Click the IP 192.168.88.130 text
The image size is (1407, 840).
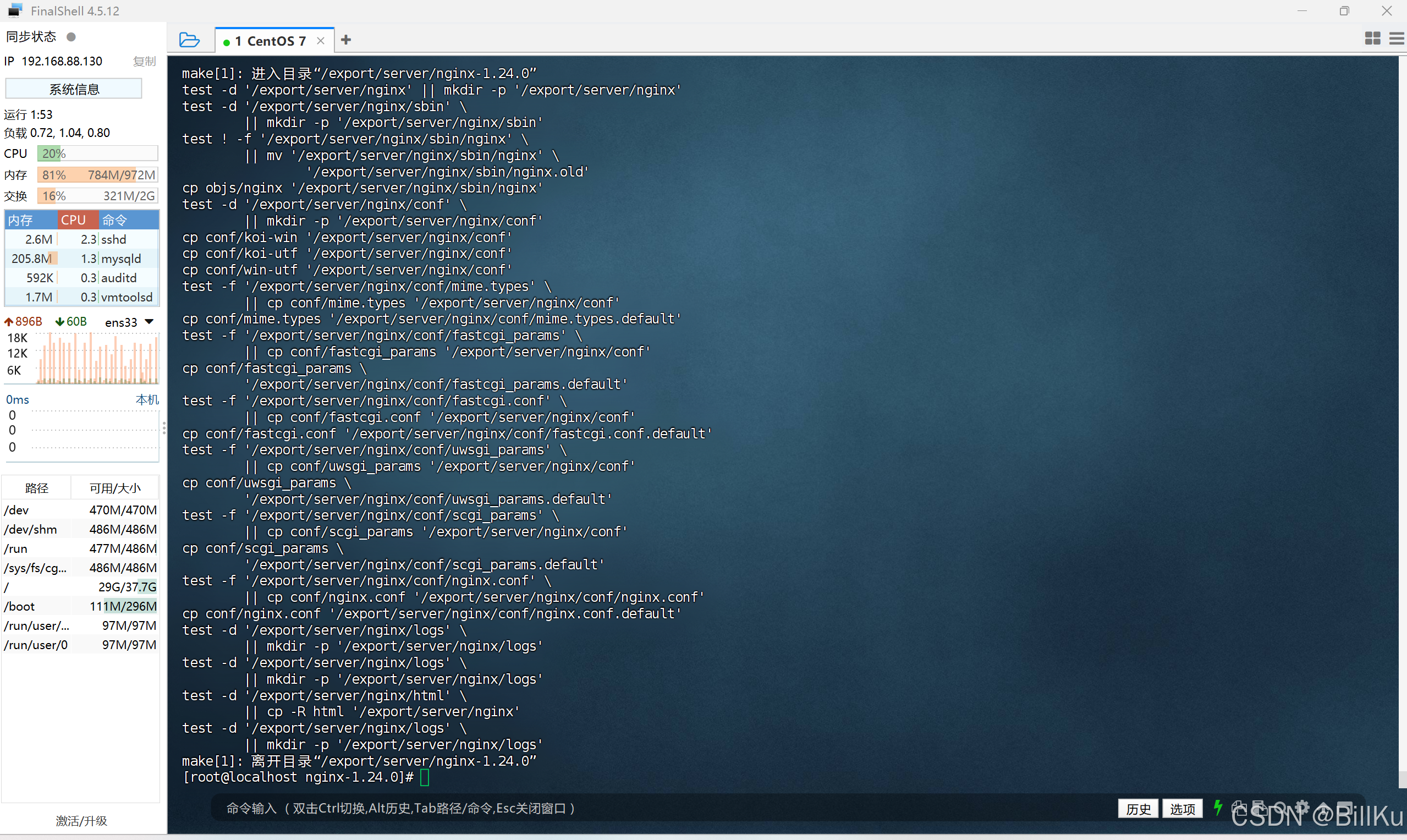click(53, 61)
